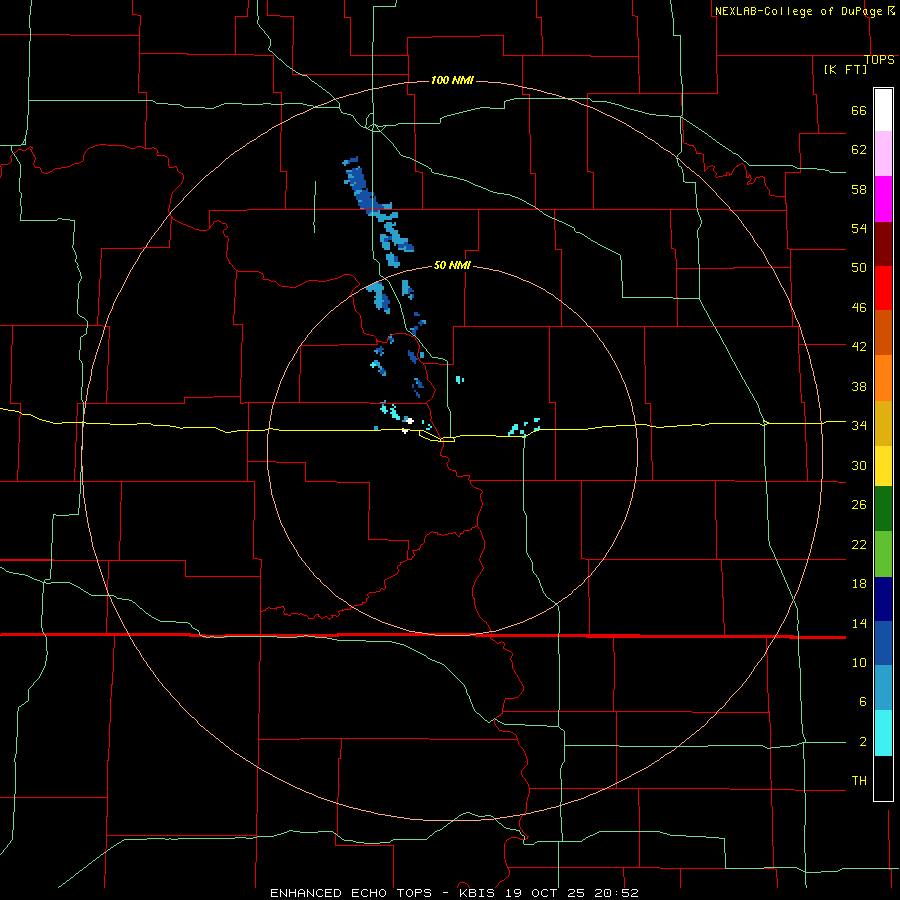Viewport: 900px width, 900px height.
Task: Click the legend value '14'
Action: (859, 623)
